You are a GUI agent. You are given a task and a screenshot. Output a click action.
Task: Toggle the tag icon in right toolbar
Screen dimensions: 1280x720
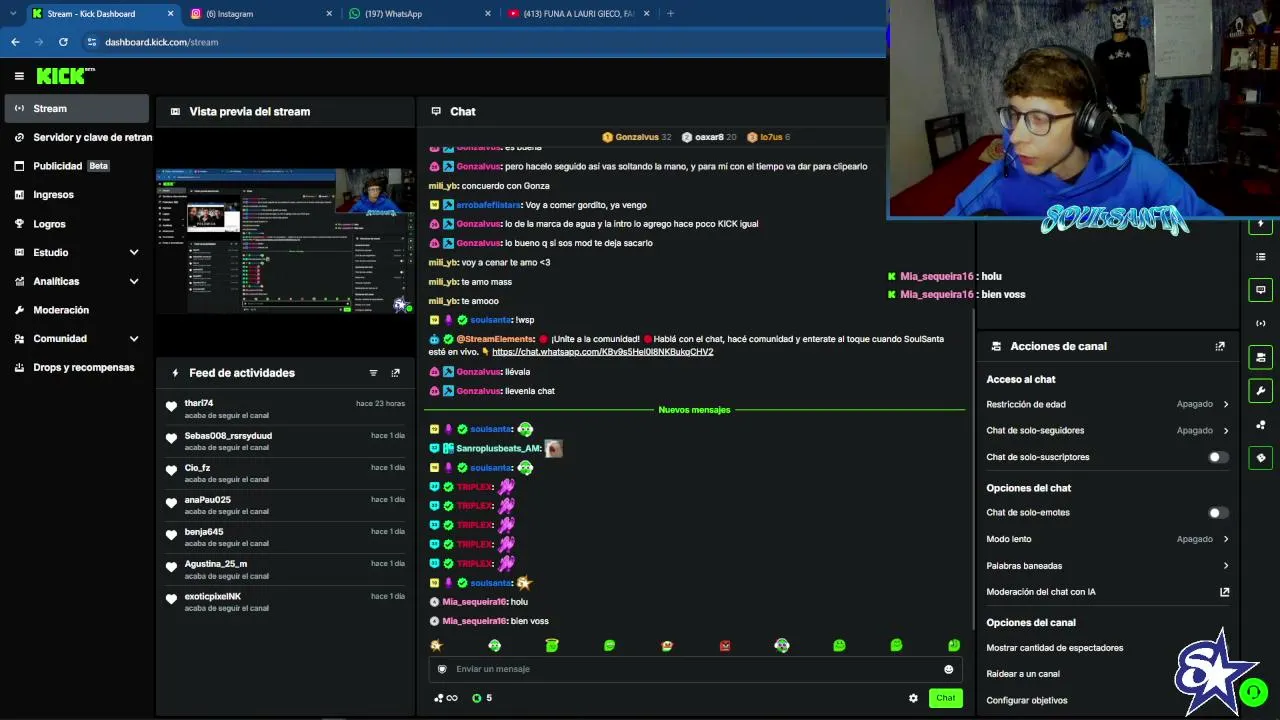[1261, 458]
